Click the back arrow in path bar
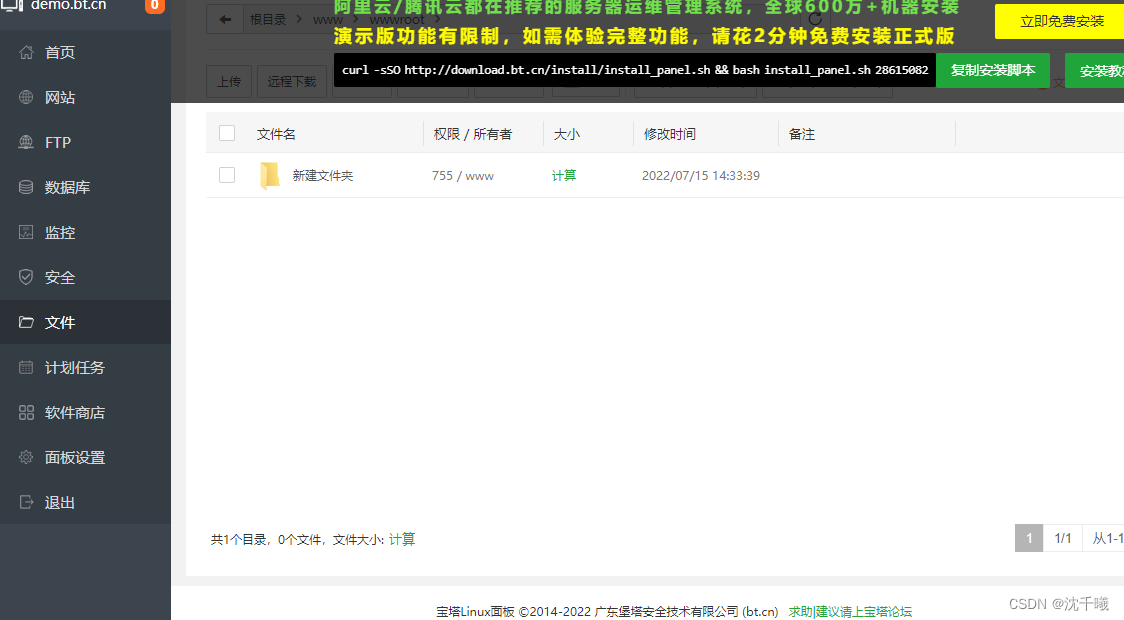This screenshot has width=1124, height=620. click(225, 19)
